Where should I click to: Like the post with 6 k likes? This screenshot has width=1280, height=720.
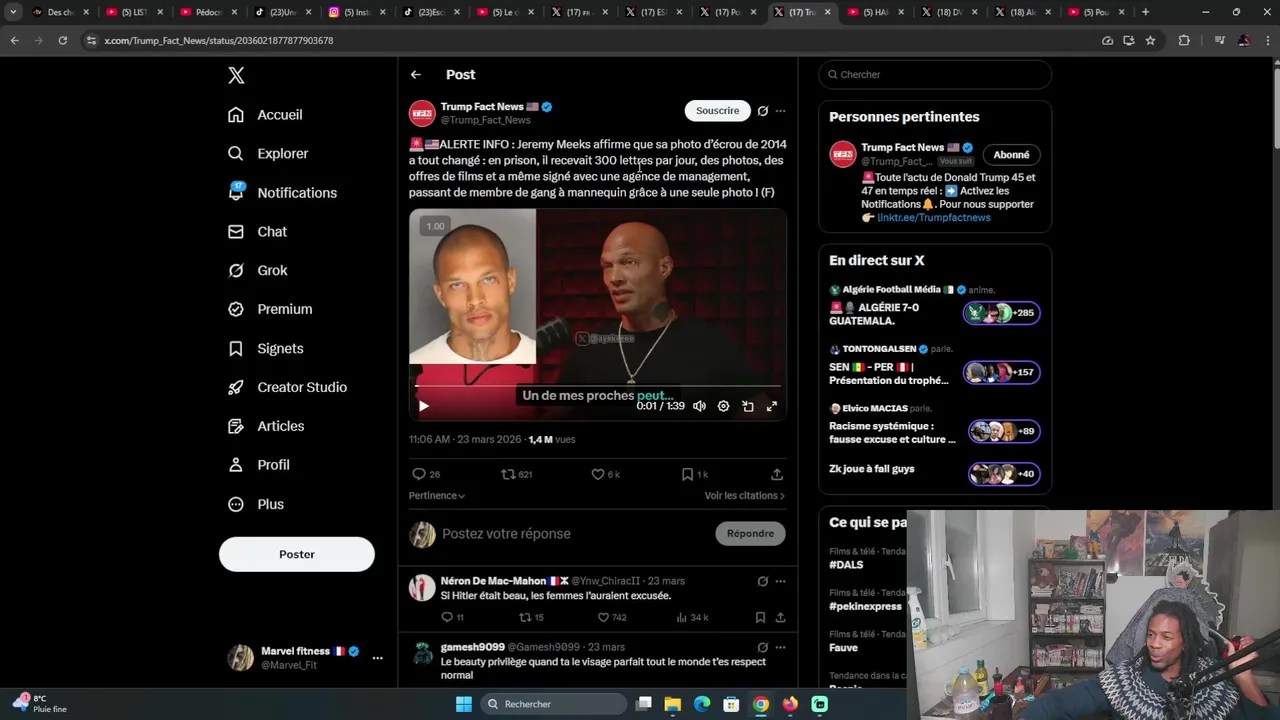pyautogui.click(x=606, y=474)
